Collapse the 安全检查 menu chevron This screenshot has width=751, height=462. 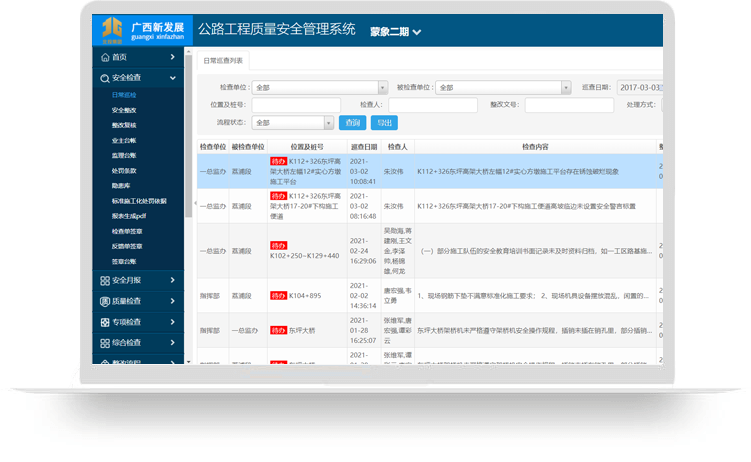pyautogui.click(x=172, y=78)
